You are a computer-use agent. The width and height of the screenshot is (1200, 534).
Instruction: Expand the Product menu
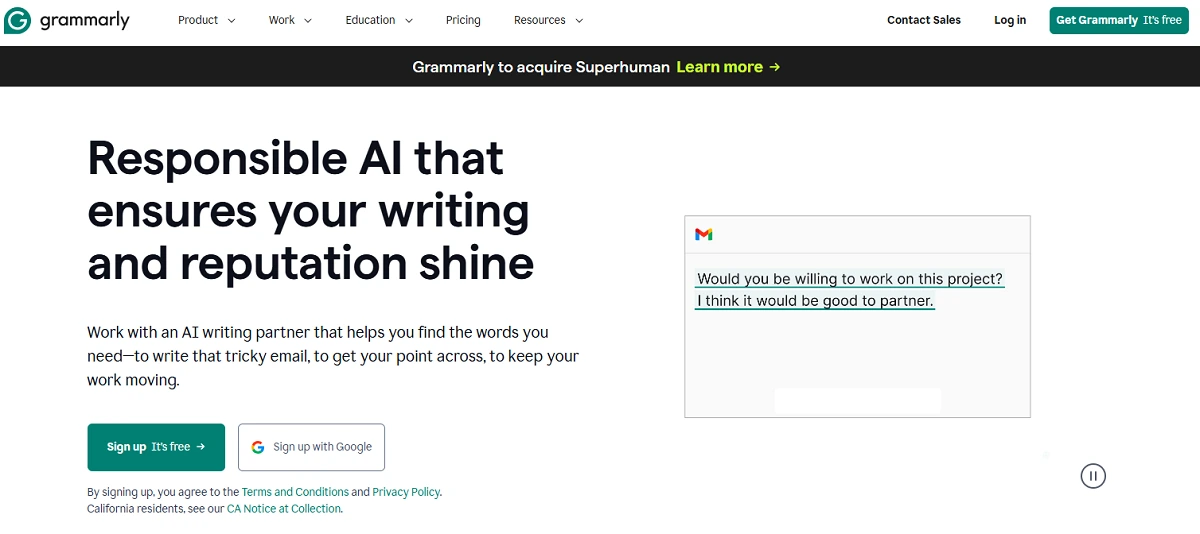click(207, 20)
